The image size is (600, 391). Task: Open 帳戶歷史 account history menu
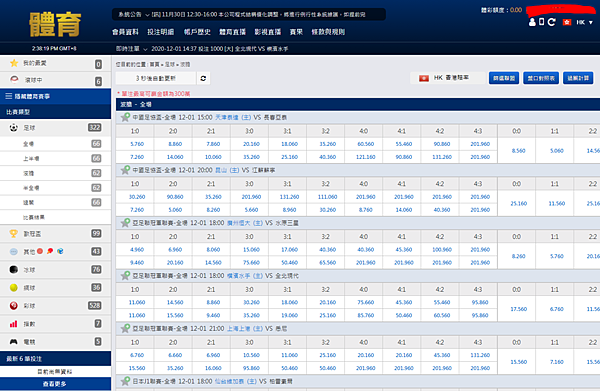point(197,32)
